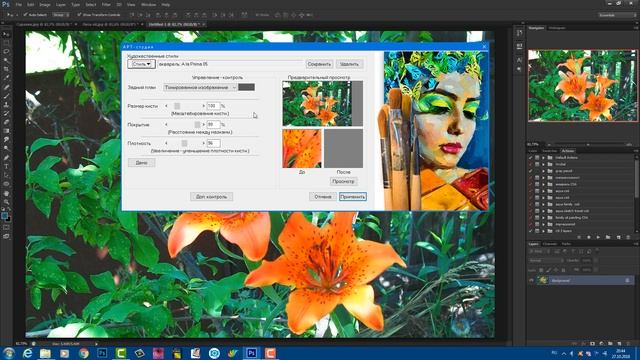The height and width of the screenshot is (360, 640).
Task: Open the Layer menu
Action: tap(60, 4)
